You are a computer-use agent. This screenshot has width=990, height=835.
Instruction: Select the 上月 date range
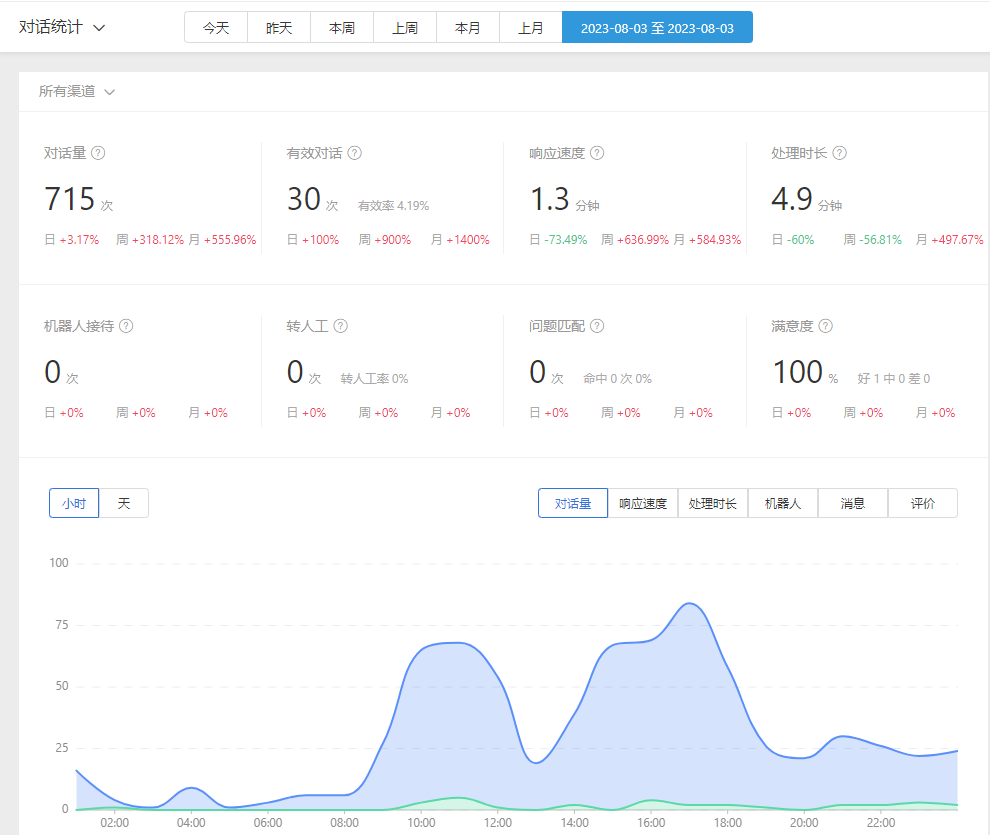(x=531, y=28)
